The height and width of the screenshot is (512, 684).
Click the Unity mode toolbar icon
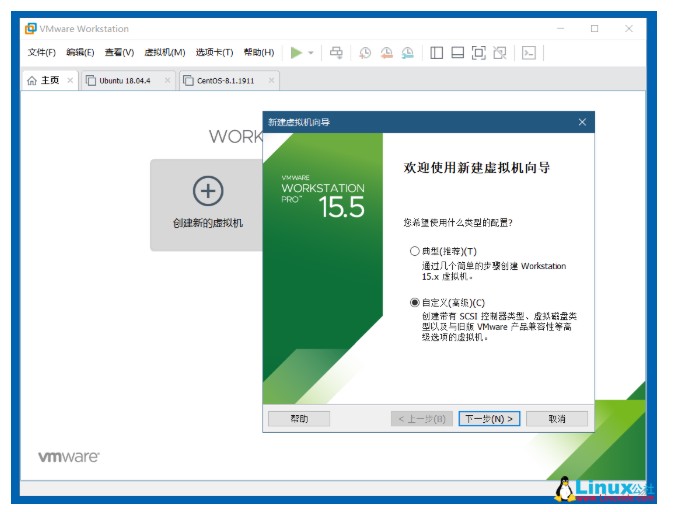point(500,53)
